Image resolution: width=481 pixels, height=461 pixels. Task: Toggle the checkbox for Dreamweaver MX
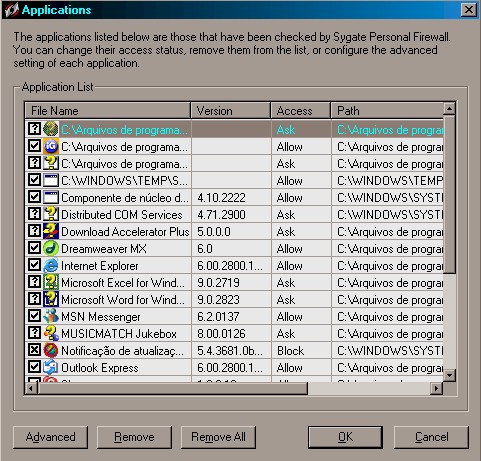[34, 248]
